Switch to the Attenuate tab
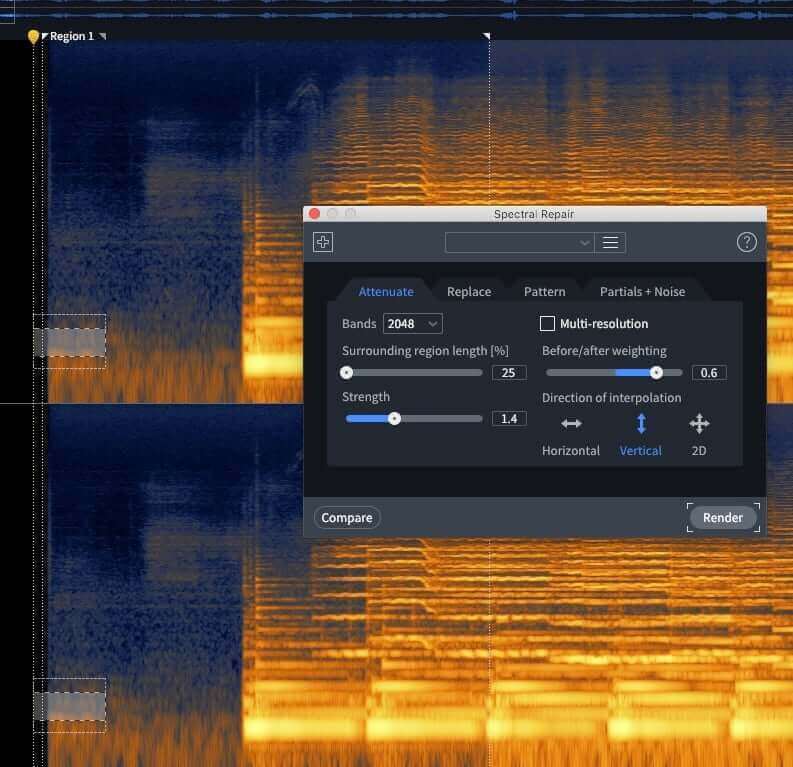The height and width of the screenshot is (767, 793). coord(386,292)
